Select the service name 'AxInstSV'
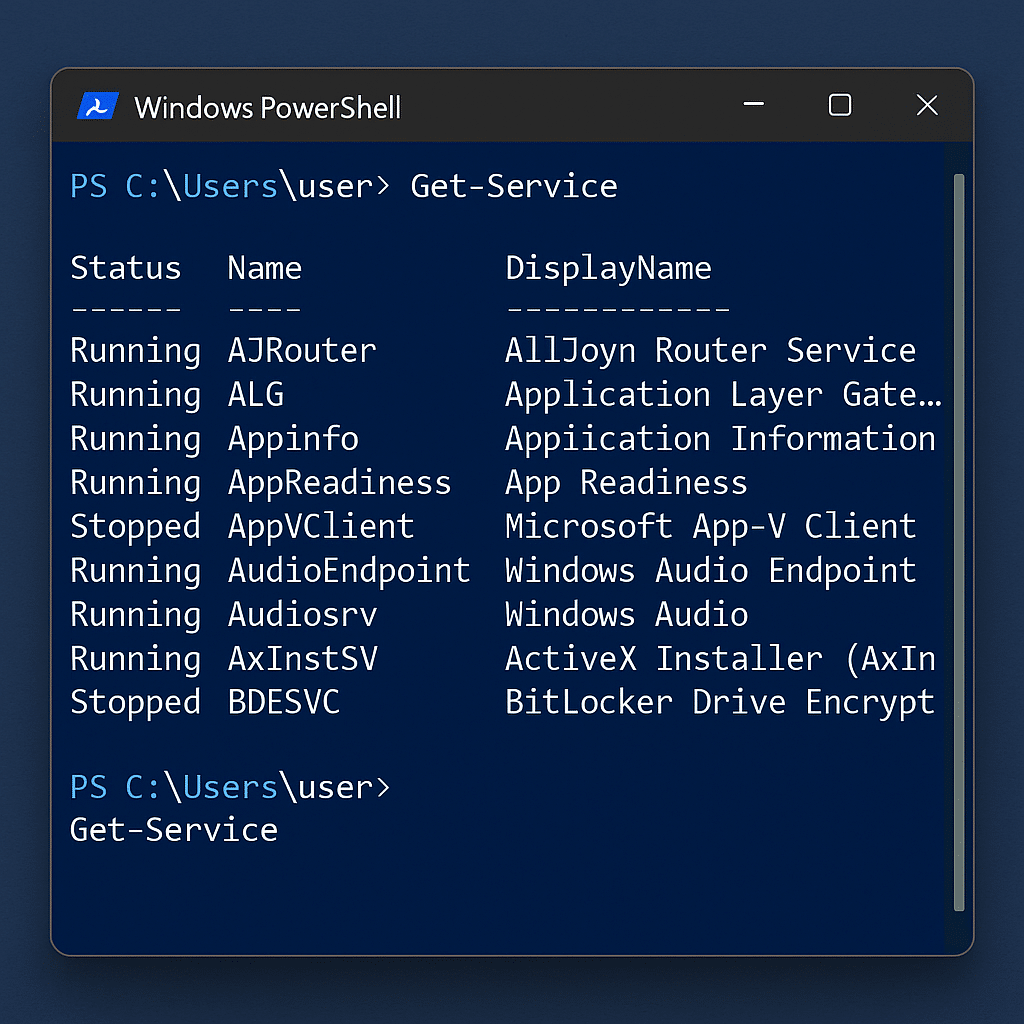 coord(302,658)
